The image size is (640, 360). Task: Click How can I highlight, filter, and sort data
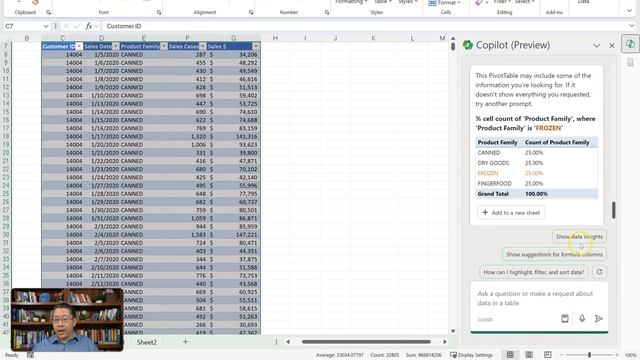pos(533,272)
